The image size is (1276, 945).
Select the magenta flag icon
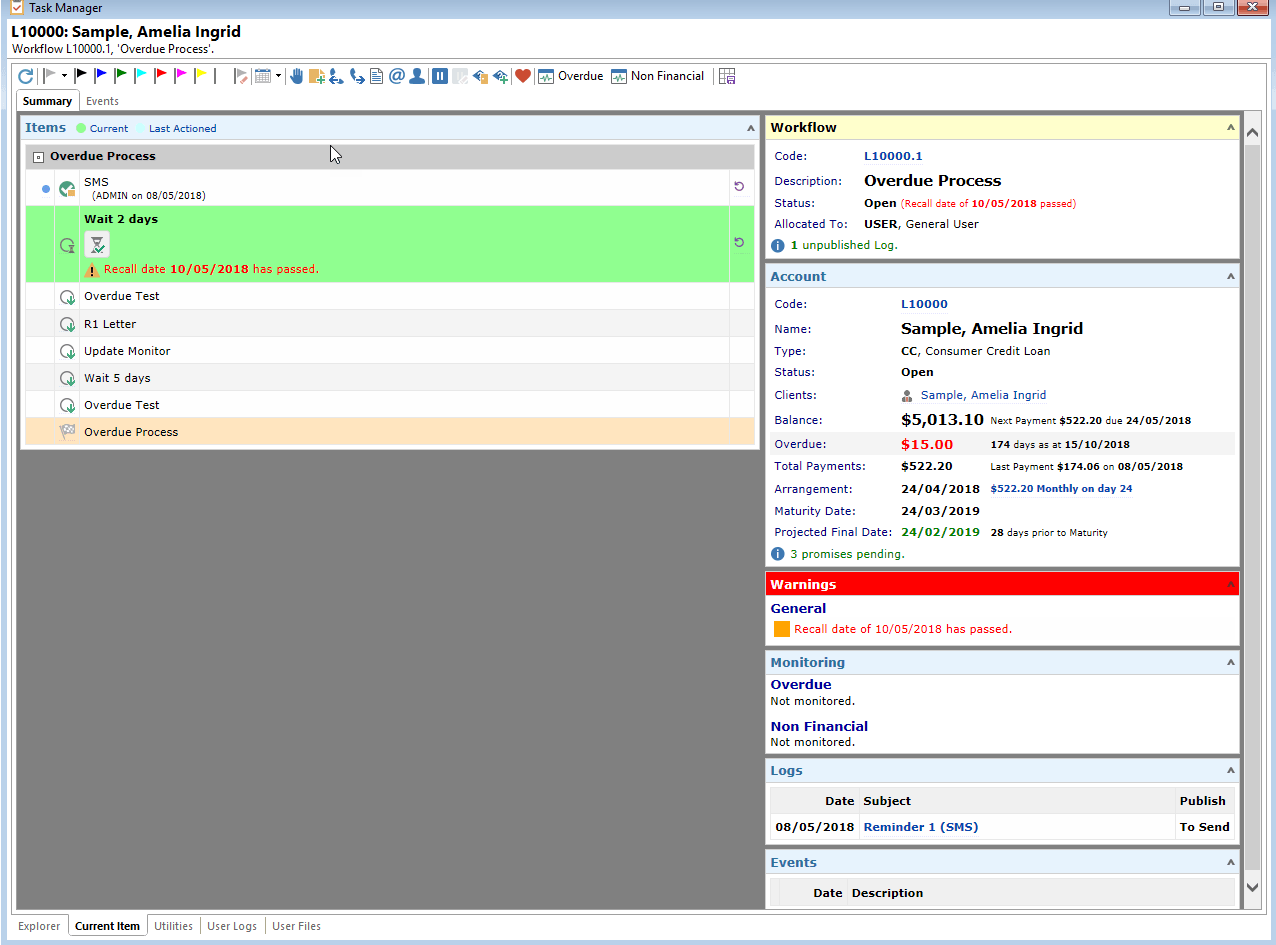(181, 75)
